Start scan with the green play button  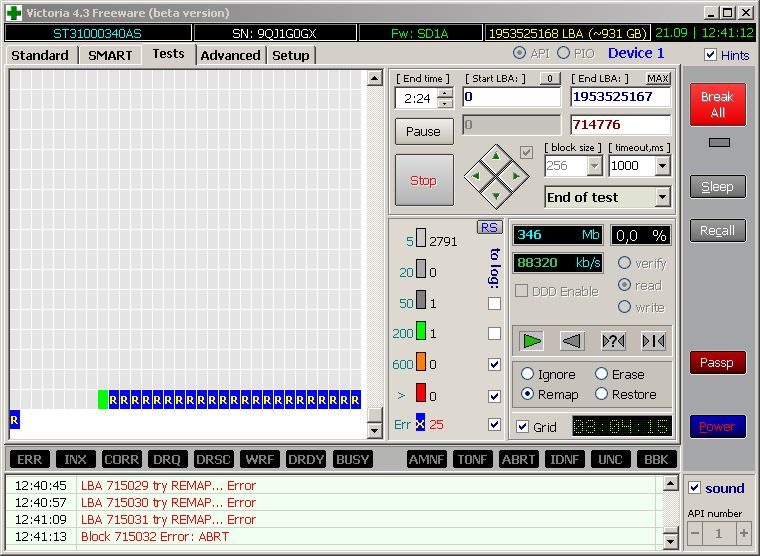531,341
